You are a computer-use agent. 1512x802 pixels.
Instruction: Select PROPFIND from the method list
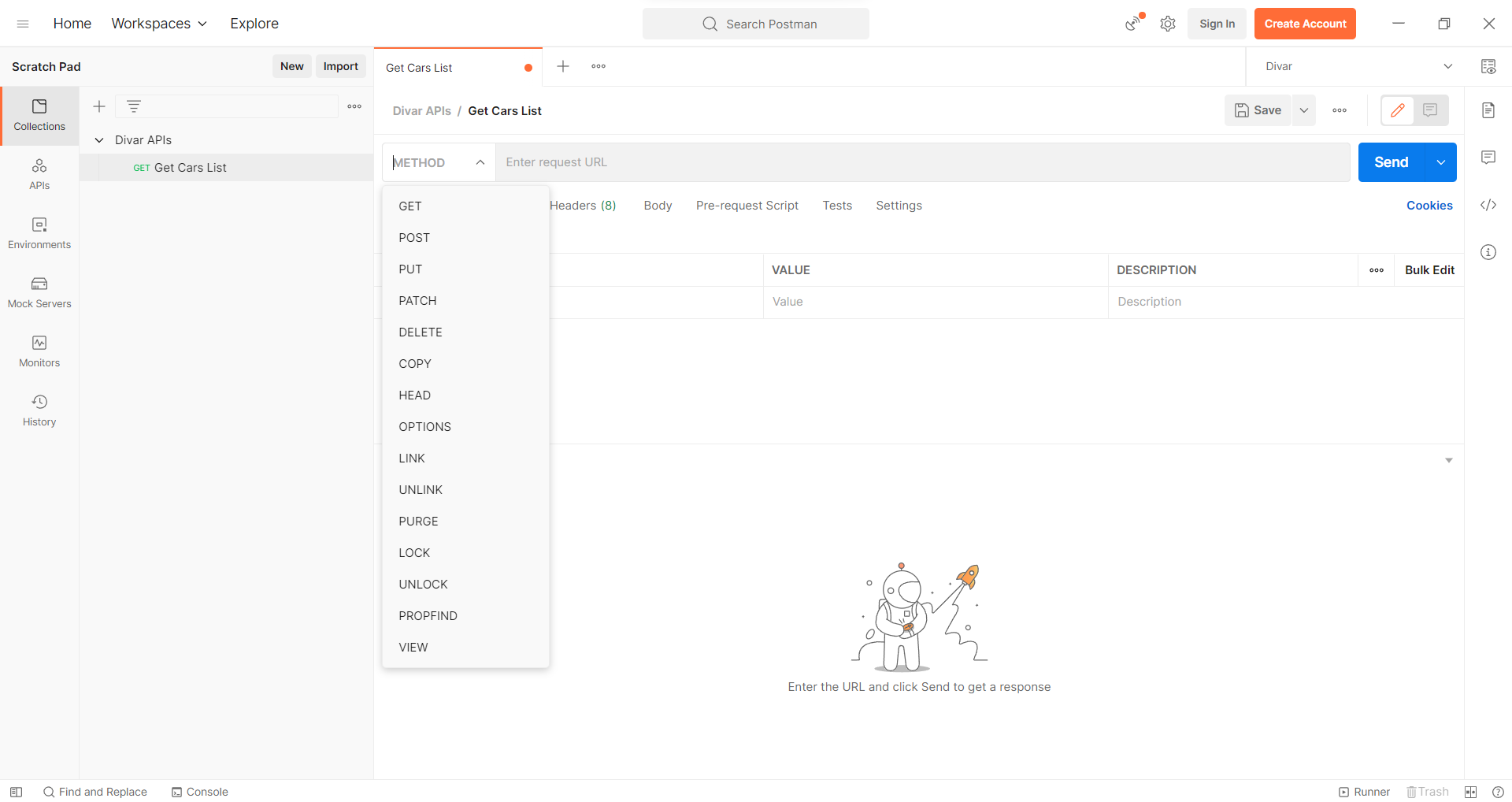[x=465, y=616]
